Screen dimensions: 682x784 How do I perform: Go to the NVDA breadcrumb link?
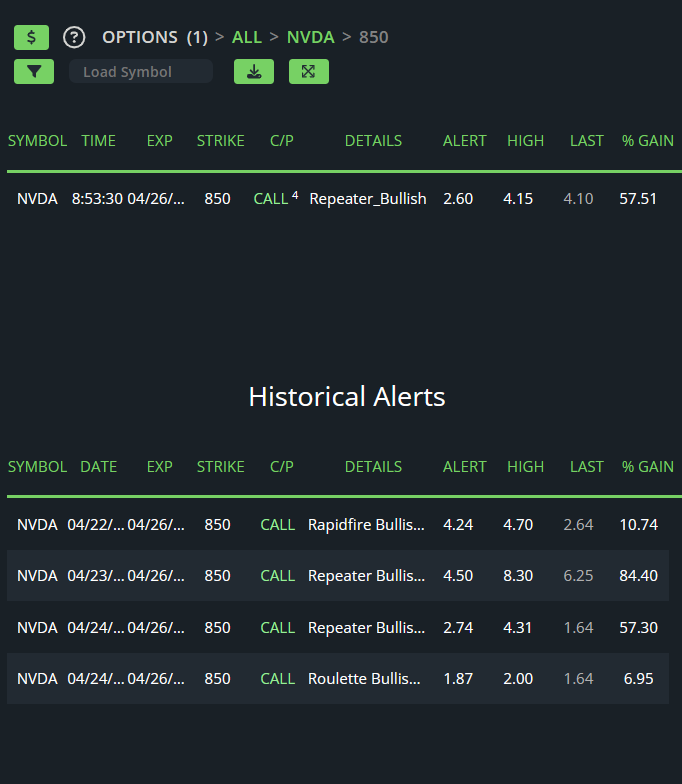(x=310, y=38)
